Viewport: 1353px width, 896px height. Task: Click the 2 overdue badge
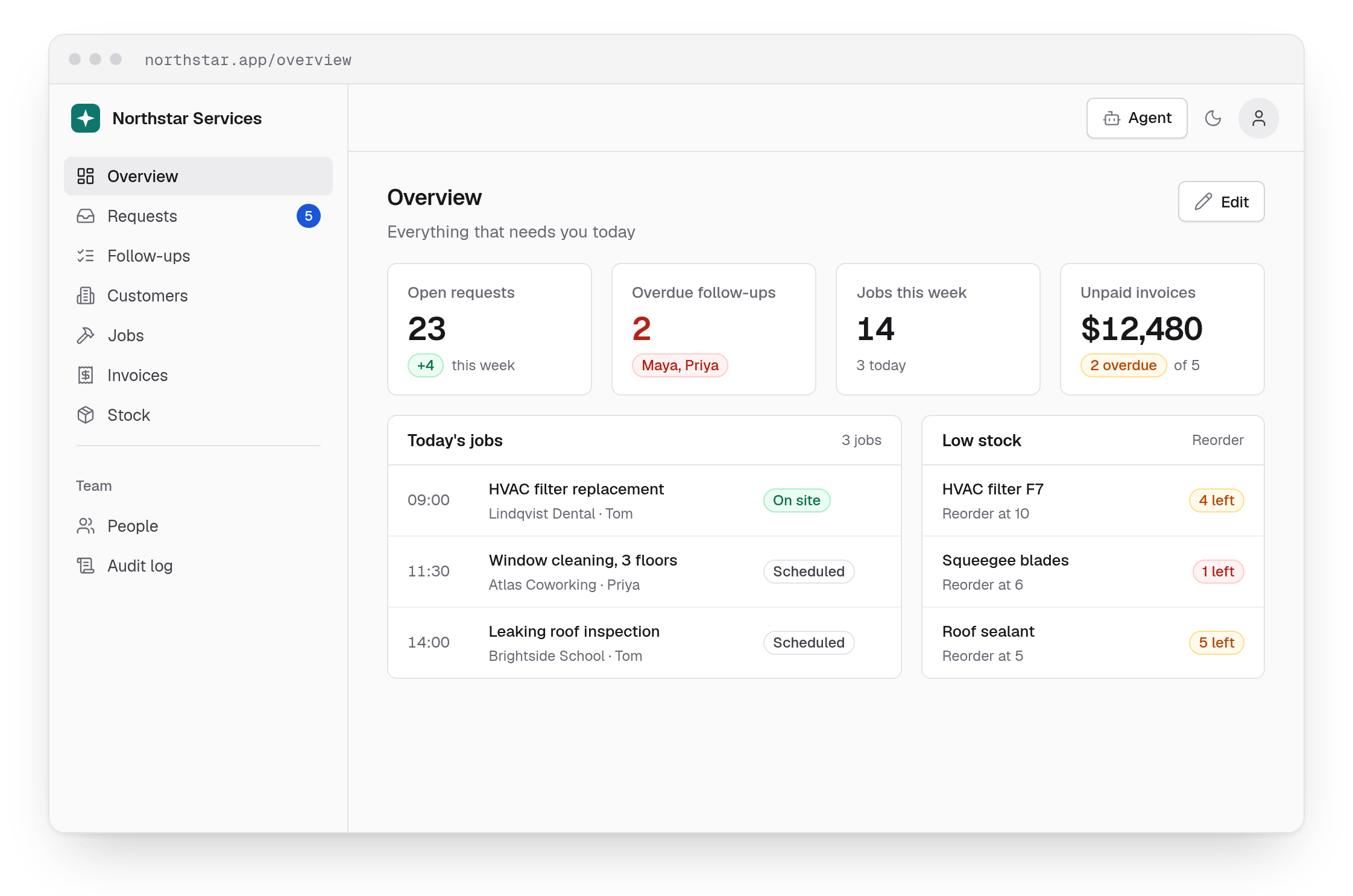(x=1123, y=365)
